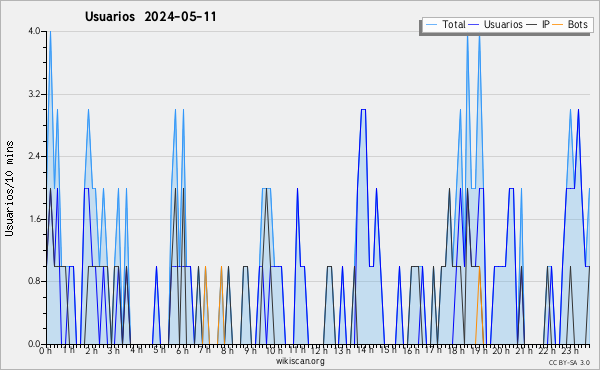Image resolution: width=600 pixels, height=370 pixels.
Task: Click the '22 h' x-axis label
Action: point(546,350)
